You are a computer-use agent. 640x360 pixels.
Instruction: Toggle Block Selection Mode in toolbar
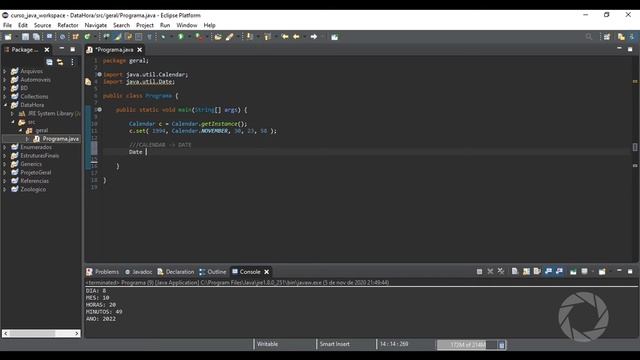coord(139,37)
